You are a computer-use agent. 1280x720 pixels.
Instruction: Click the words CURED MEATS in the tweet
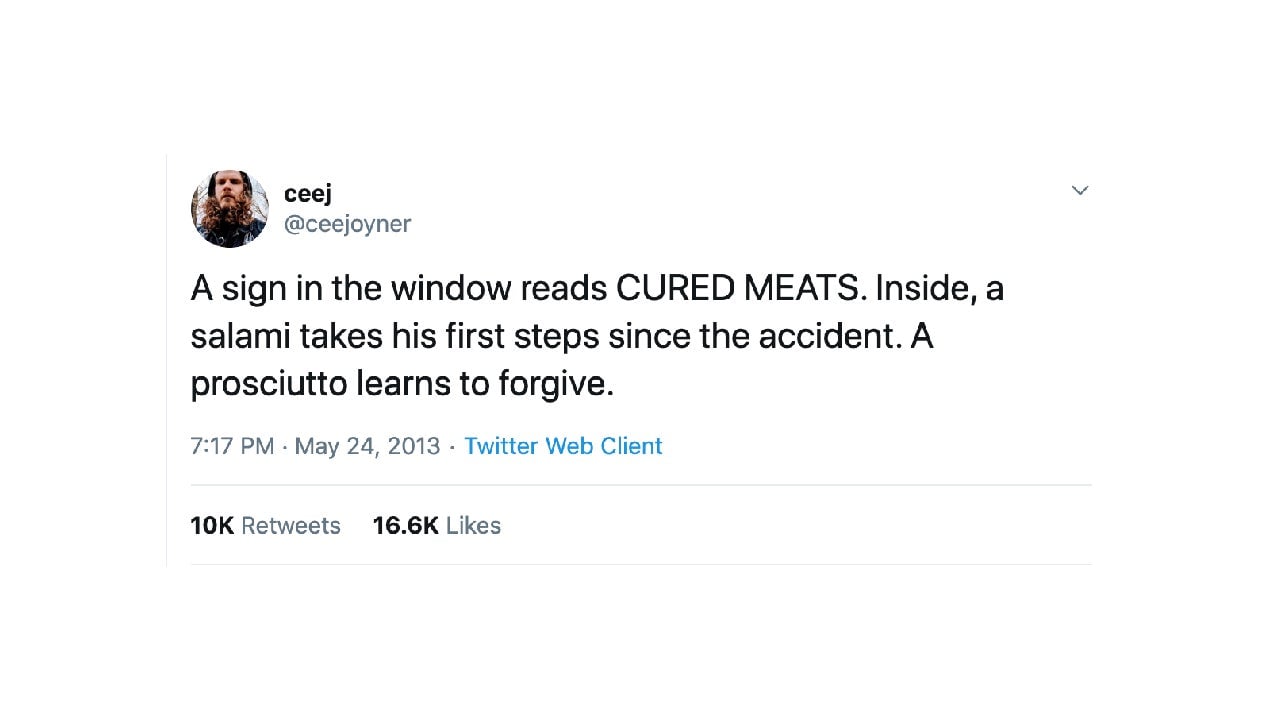click(x=737, y=289)
